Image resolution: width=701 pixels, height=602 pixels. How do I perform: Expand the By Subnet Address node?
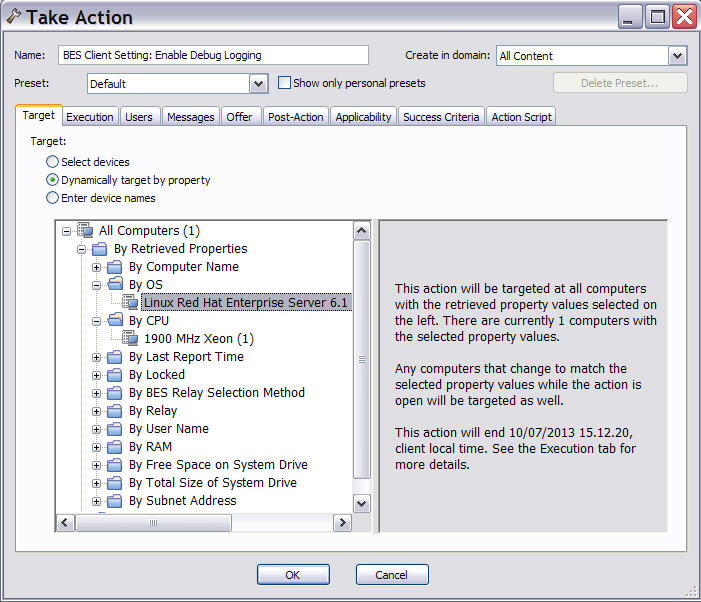coord(97,501)
